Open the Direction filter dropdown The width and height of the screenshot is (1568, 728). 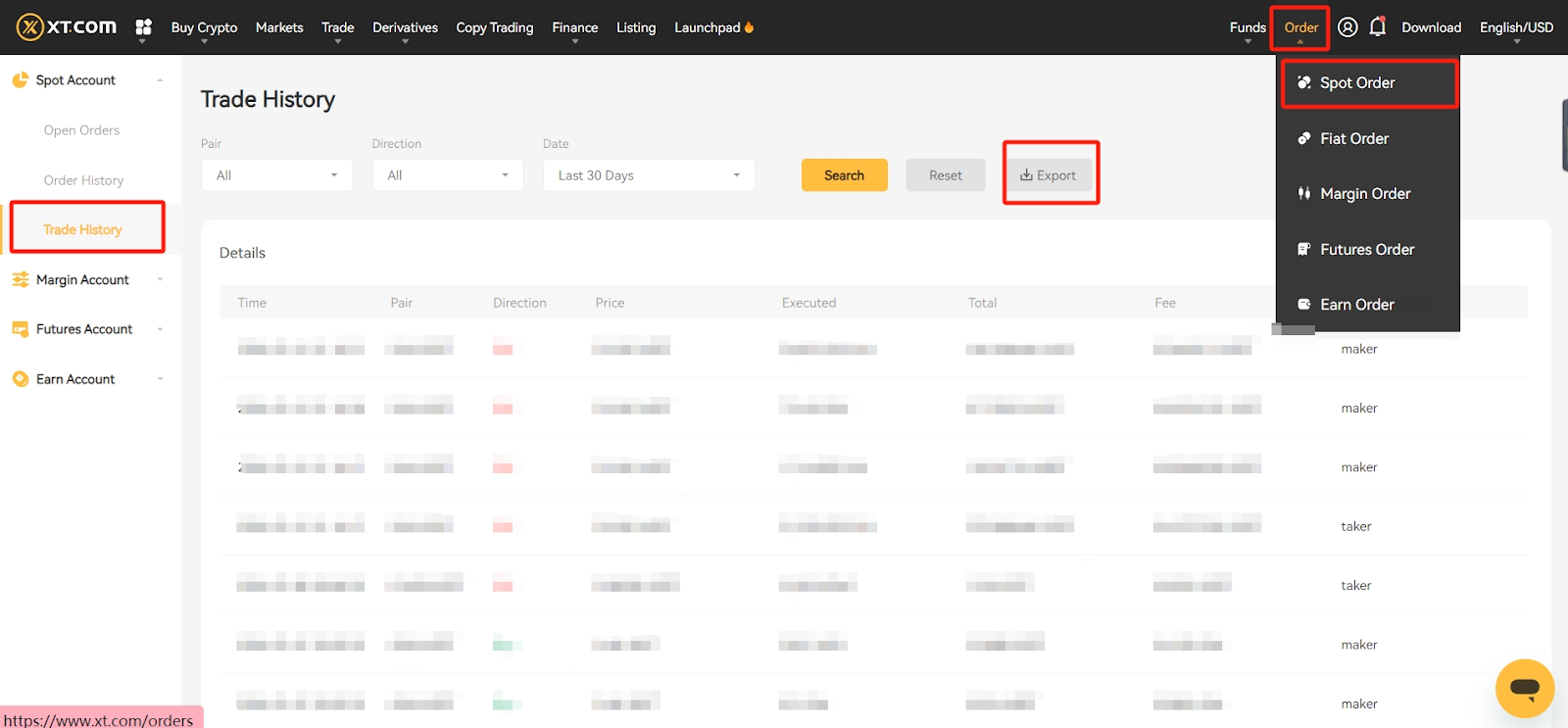[x=447, y=175]
